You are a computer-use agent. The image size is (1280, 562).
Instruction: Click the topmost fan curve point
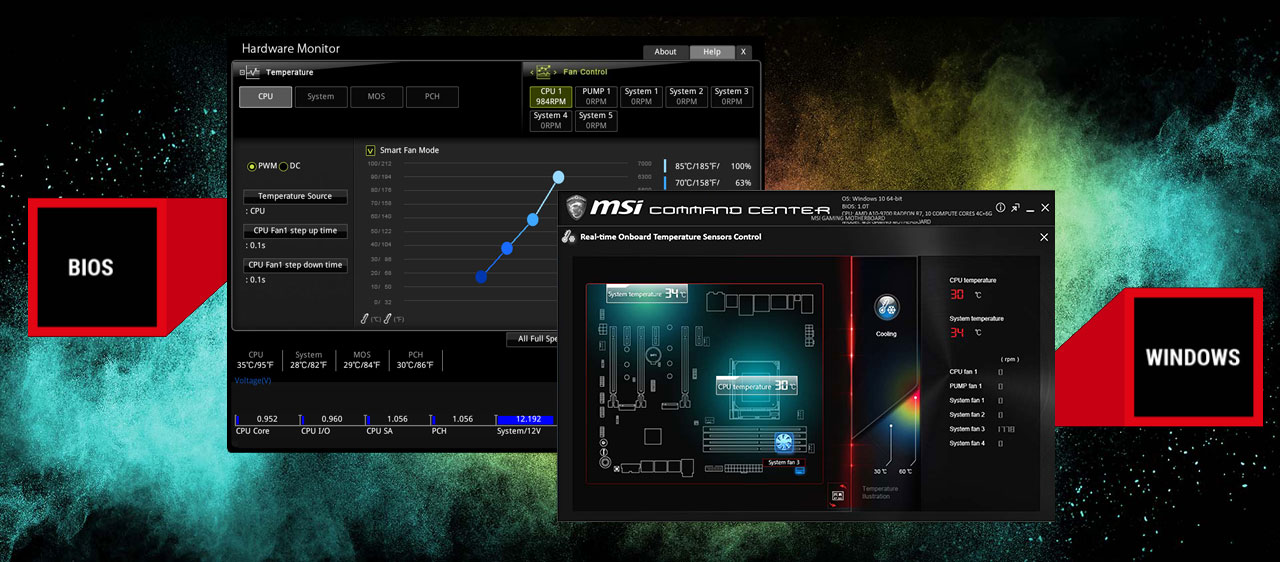click(558, 177)
